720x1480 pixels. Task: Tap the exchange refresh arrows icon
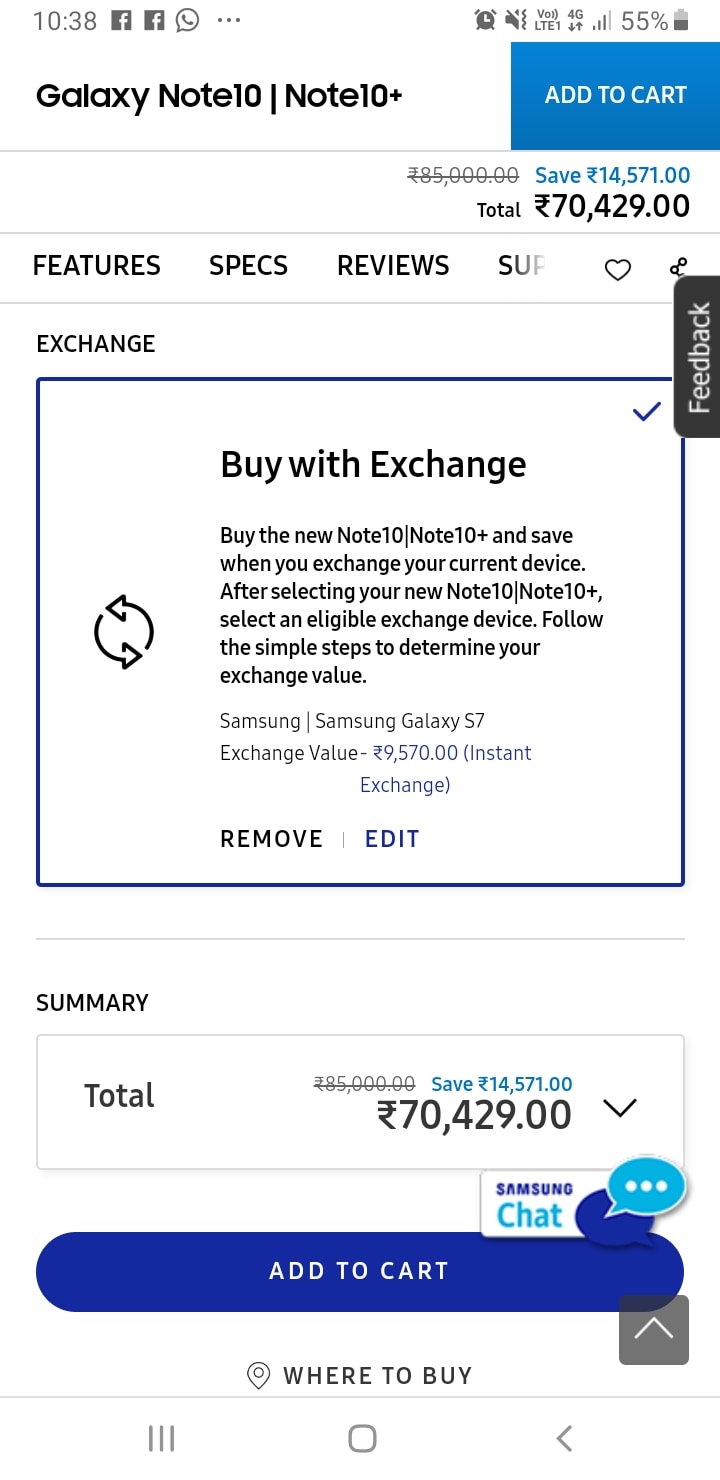124,631
